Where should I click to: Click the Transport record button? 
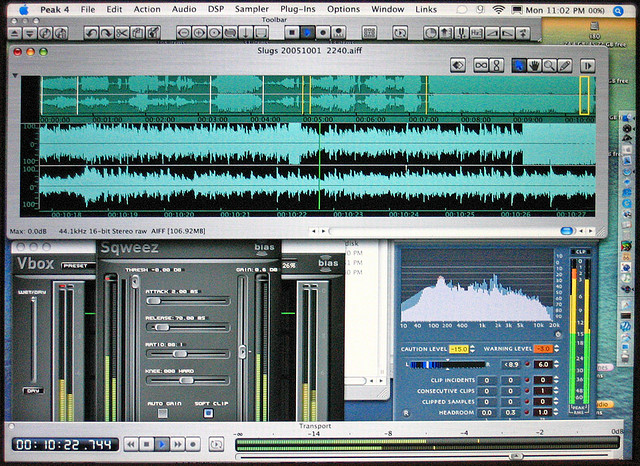pos(193,444)
